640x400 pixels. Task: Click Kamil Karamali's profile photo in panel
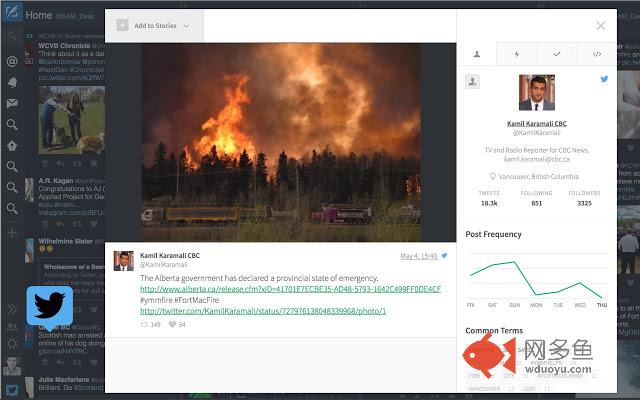point(536,93)
